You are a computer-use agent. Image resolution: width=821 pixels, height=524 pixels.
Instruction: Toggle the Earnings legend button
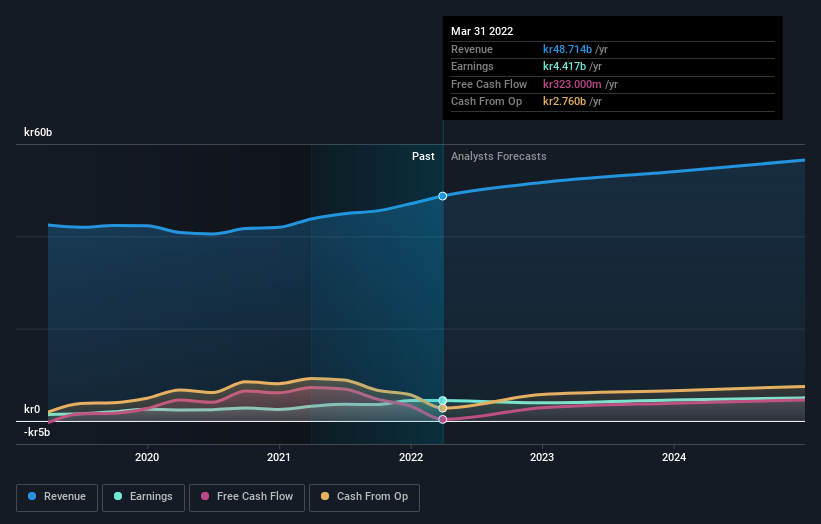(143, 497)
